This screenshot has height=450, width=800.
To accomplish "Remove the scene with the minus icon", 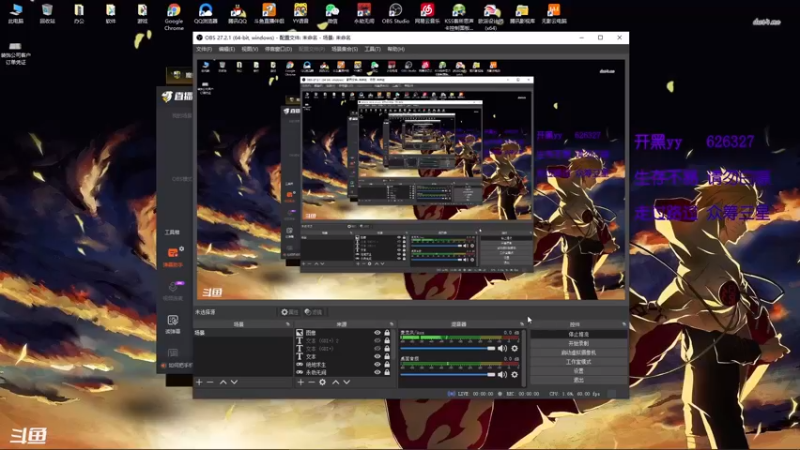I will (210, 382).
